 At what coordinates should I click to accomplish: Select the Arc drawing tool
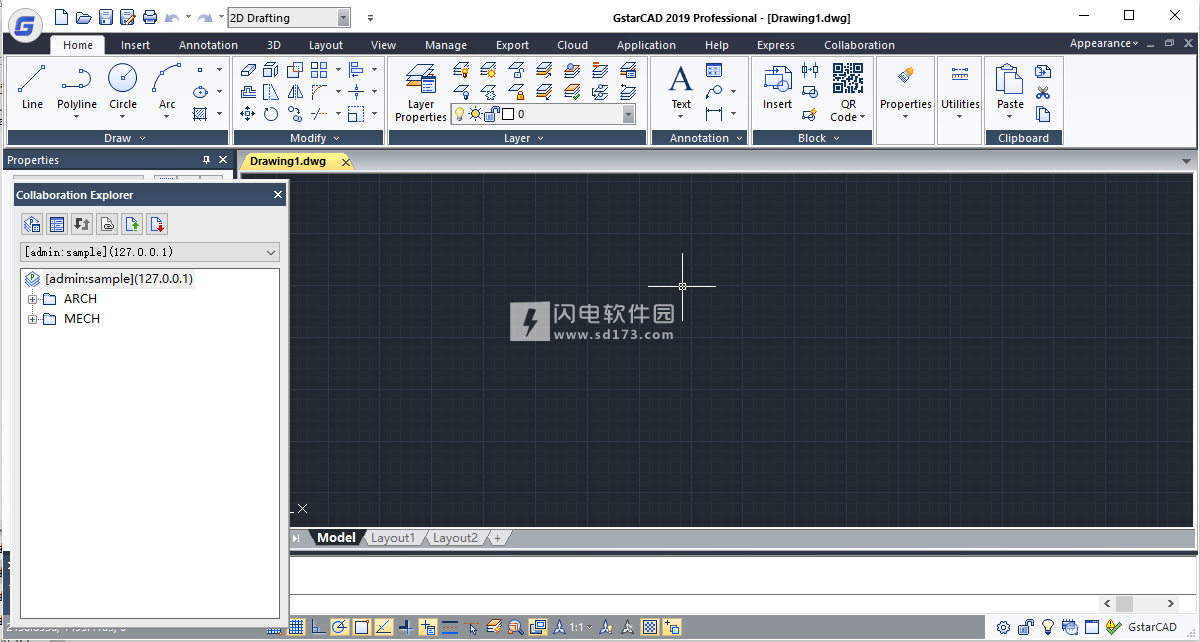click(167, 87)
